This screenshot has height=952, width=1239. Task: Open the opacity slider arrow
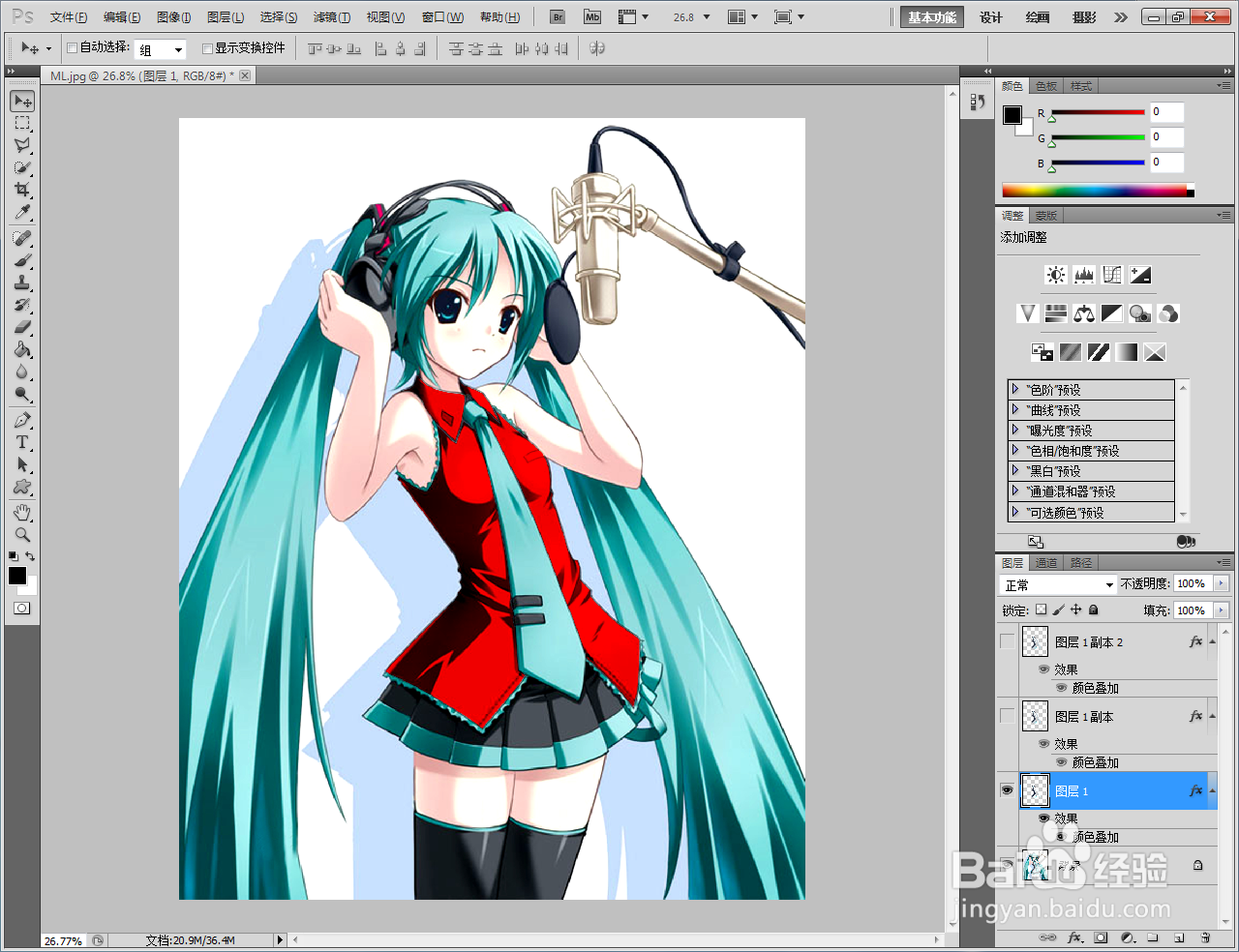1221,583
